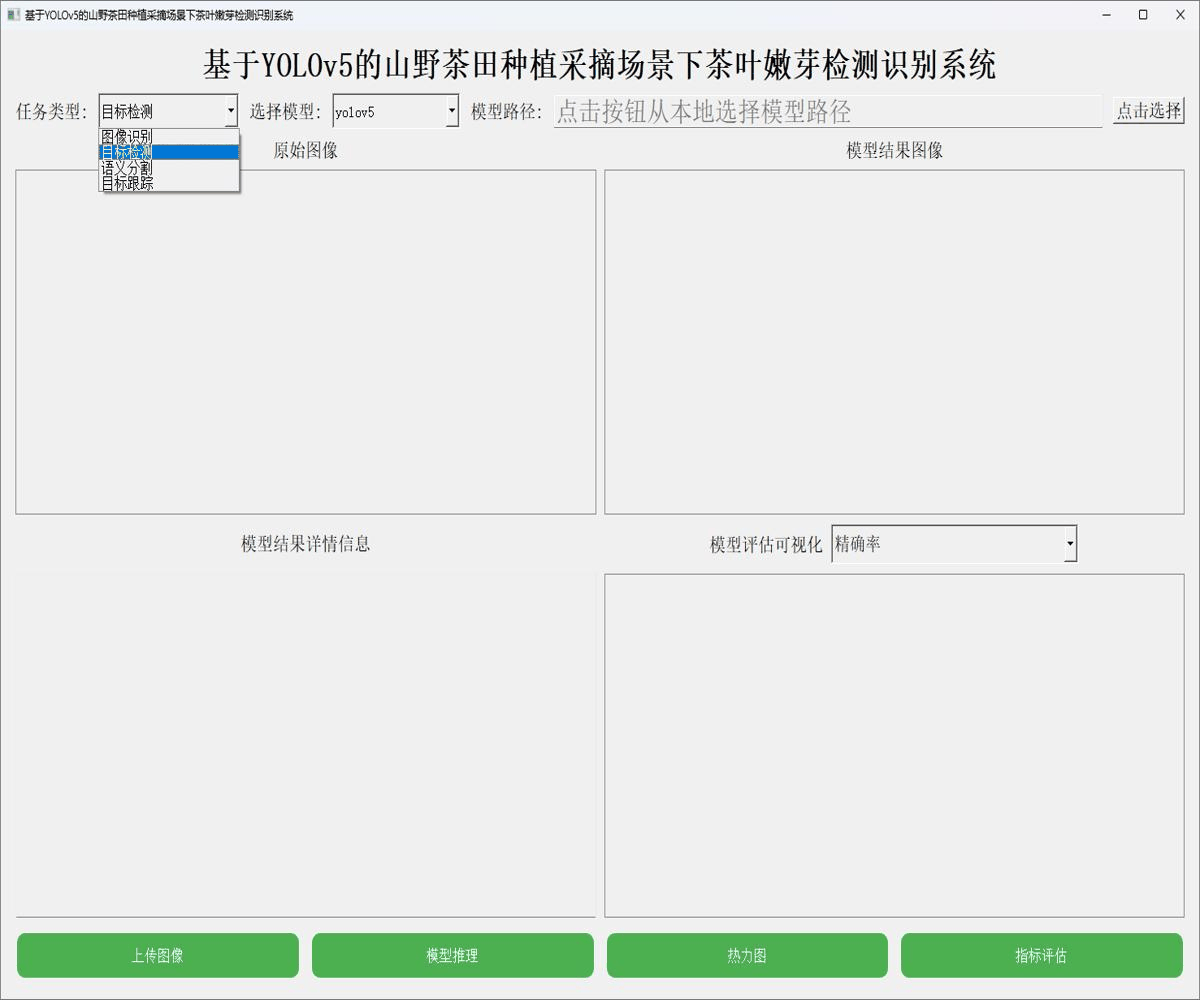Select 图像识别 in the task type list

[169, 137]
